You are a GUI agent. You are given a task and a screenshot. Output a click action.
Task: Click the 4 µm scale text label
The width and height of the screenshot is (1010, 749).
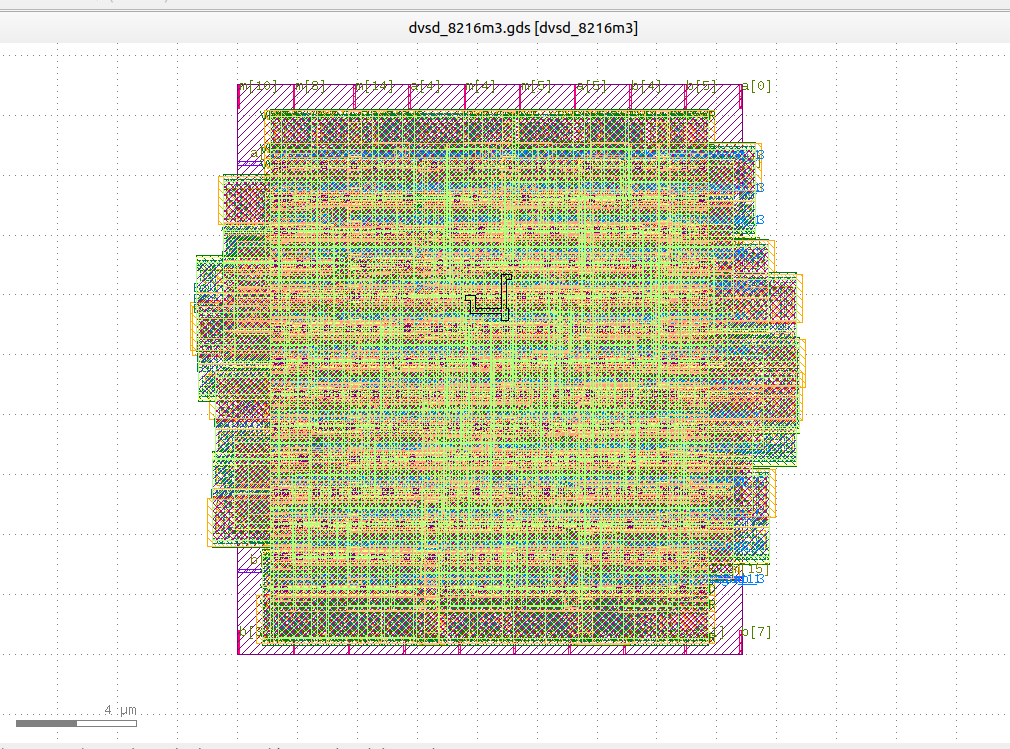point(120,710)
